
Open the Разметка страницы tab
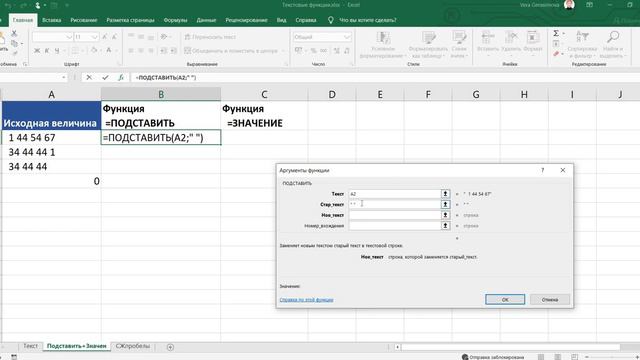tap(130, 20)
